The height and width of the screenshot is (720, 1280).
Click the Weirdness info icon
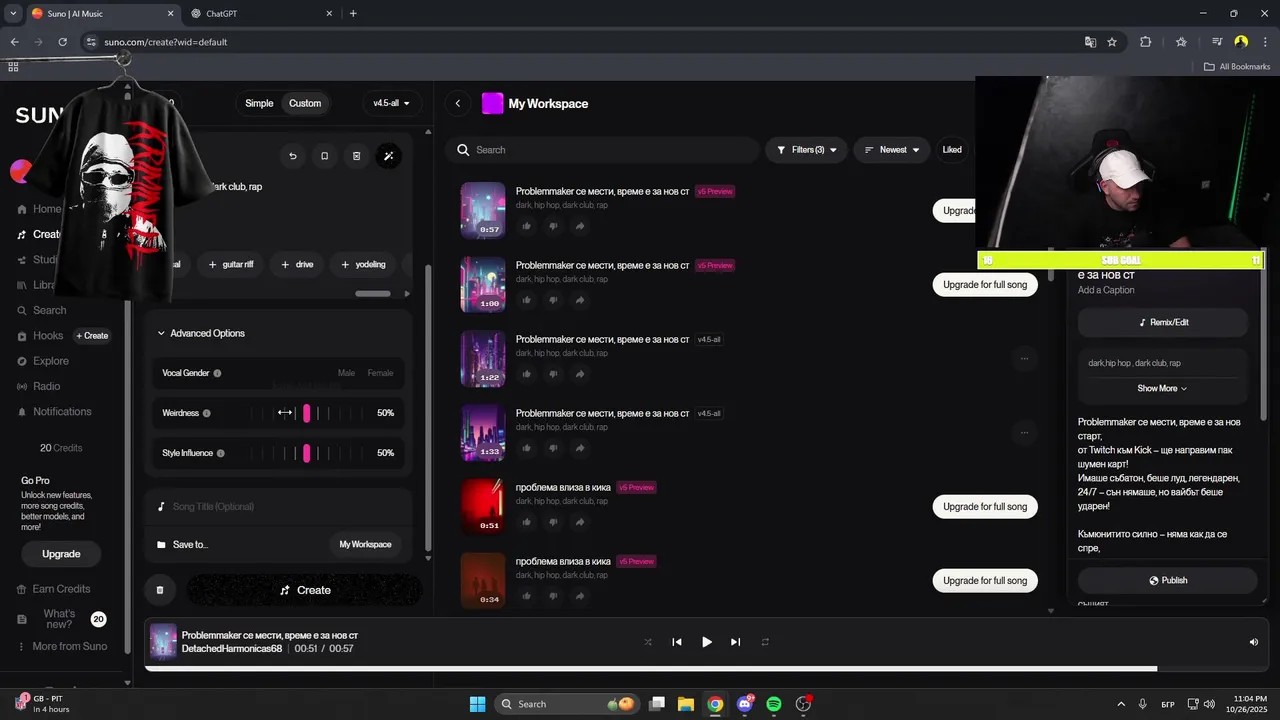point(207,413)
